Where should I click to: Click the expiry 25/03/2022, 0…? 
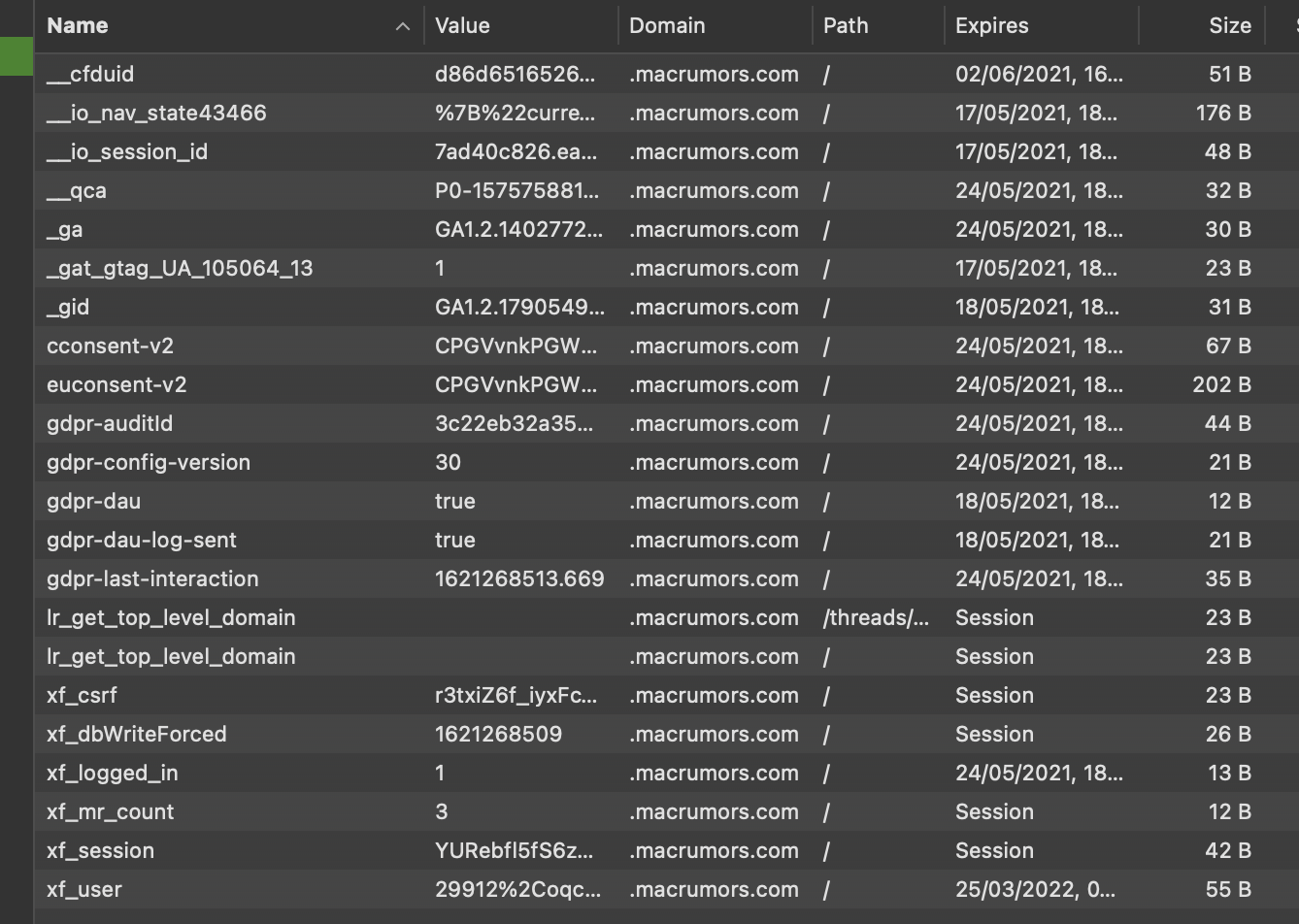(x=1036, y=890)
